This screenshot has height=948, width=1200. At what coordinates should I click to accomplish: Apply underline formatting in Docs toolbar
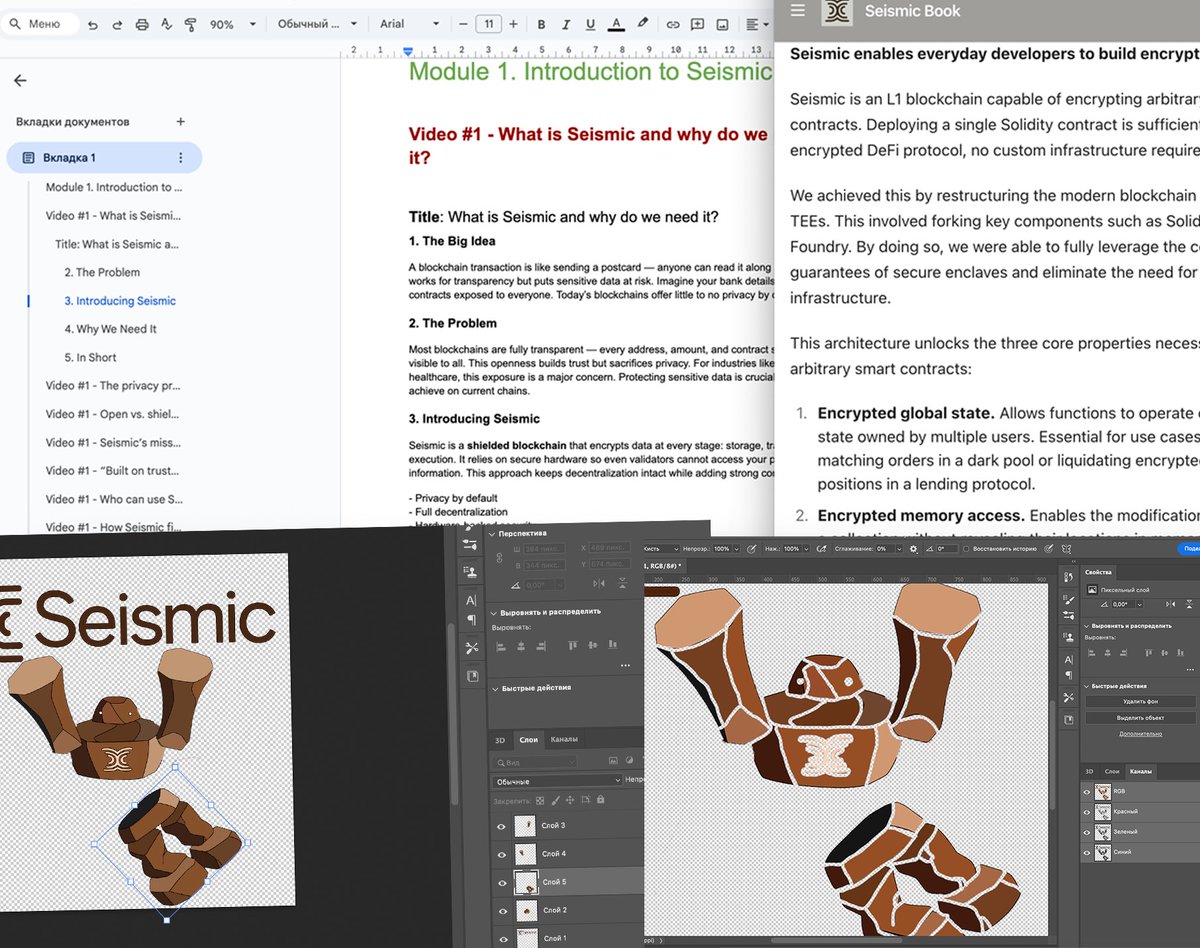tap(590, 24)
